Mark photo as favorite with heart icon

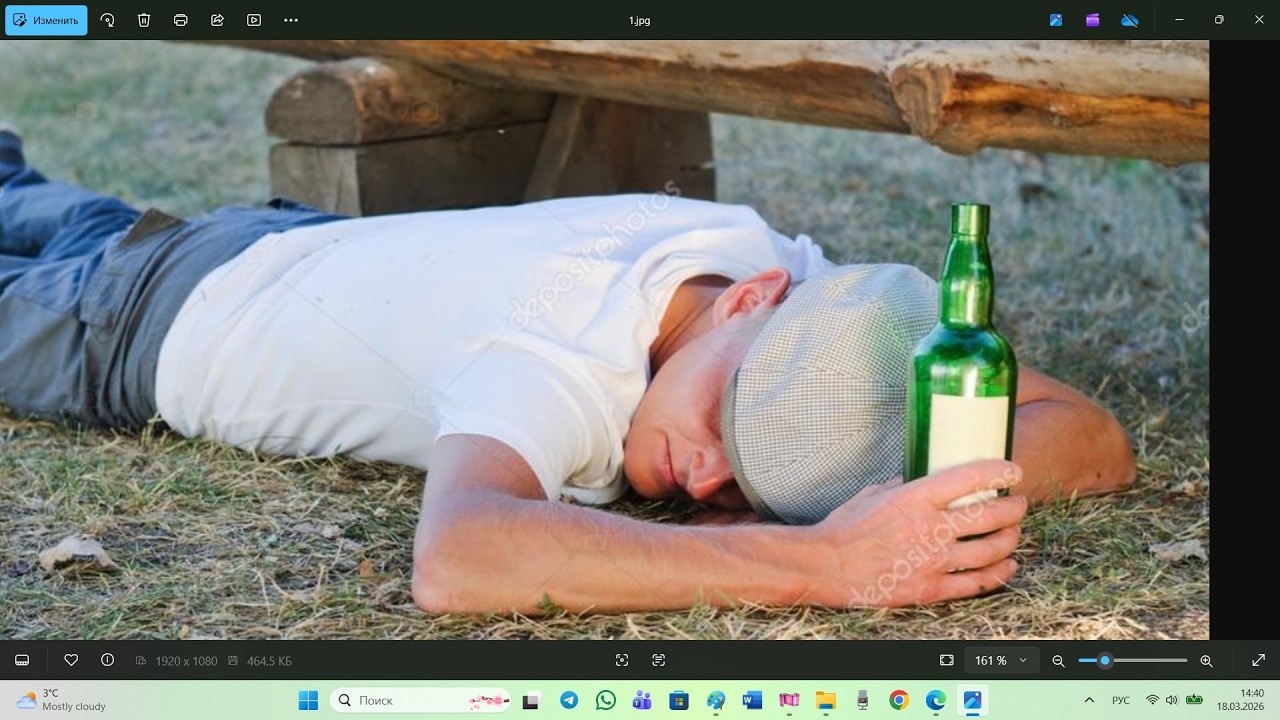[x=71, y=660]
